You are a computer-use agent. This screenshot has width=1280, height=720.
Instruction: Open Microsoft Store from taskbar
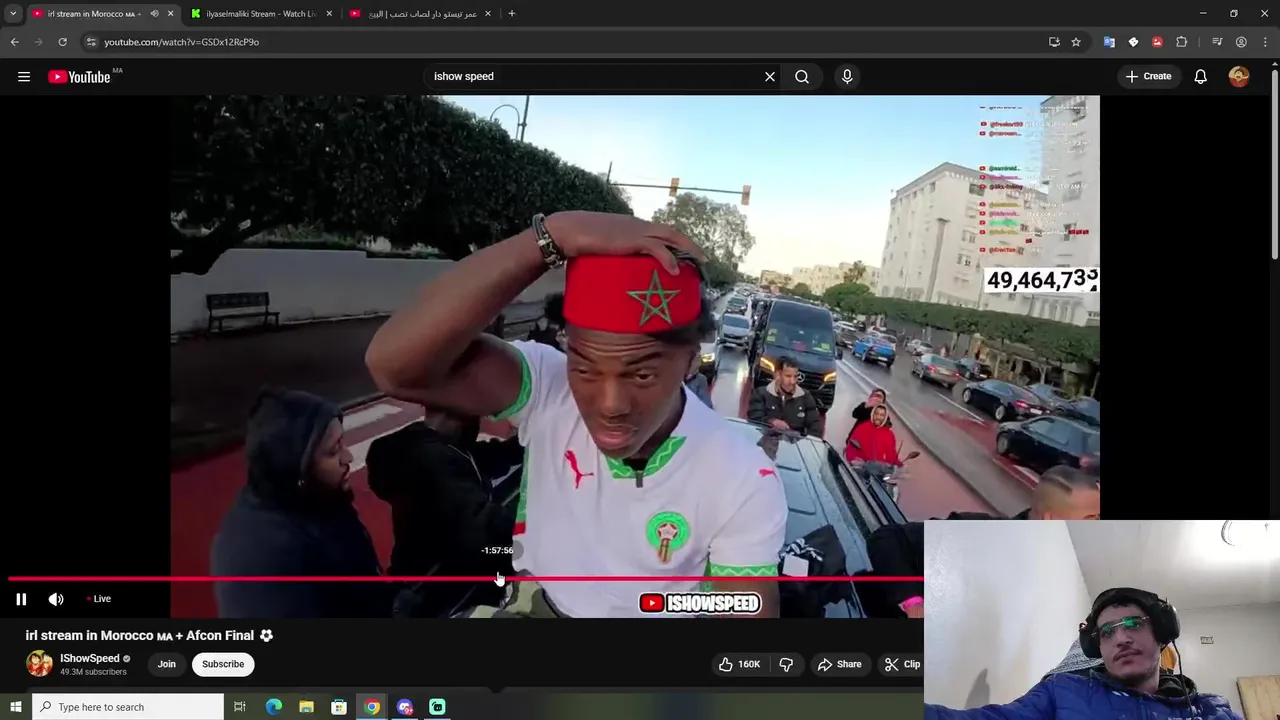pyautogui.click(x=339, y=707)
